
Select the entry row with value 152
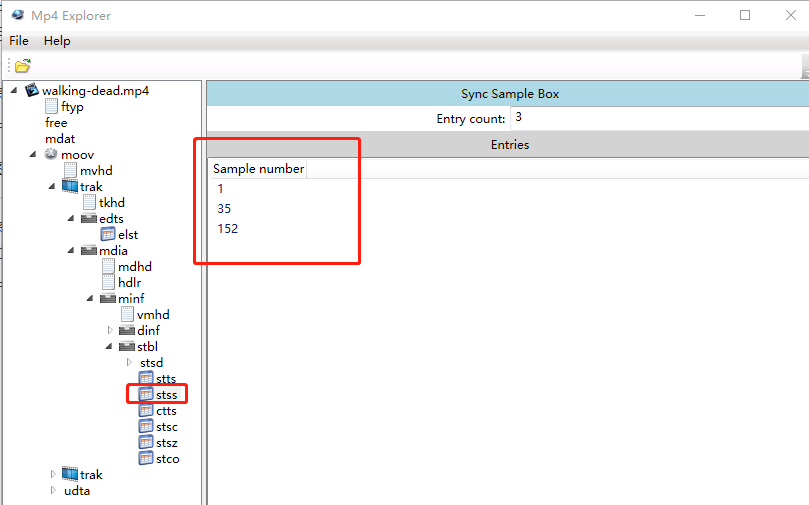[x=227, y=229]
